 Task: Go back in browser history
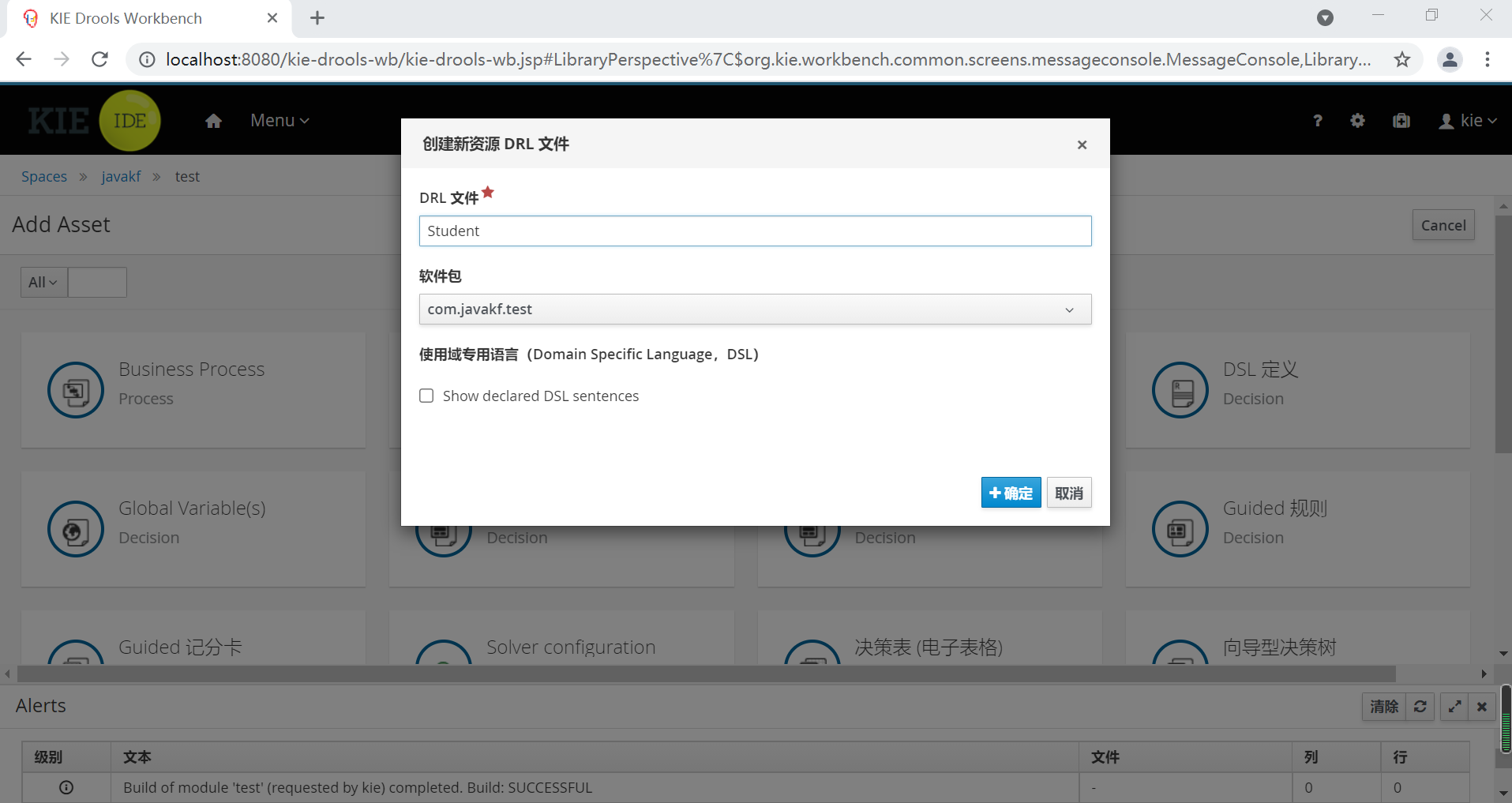(x=24, y=59)
